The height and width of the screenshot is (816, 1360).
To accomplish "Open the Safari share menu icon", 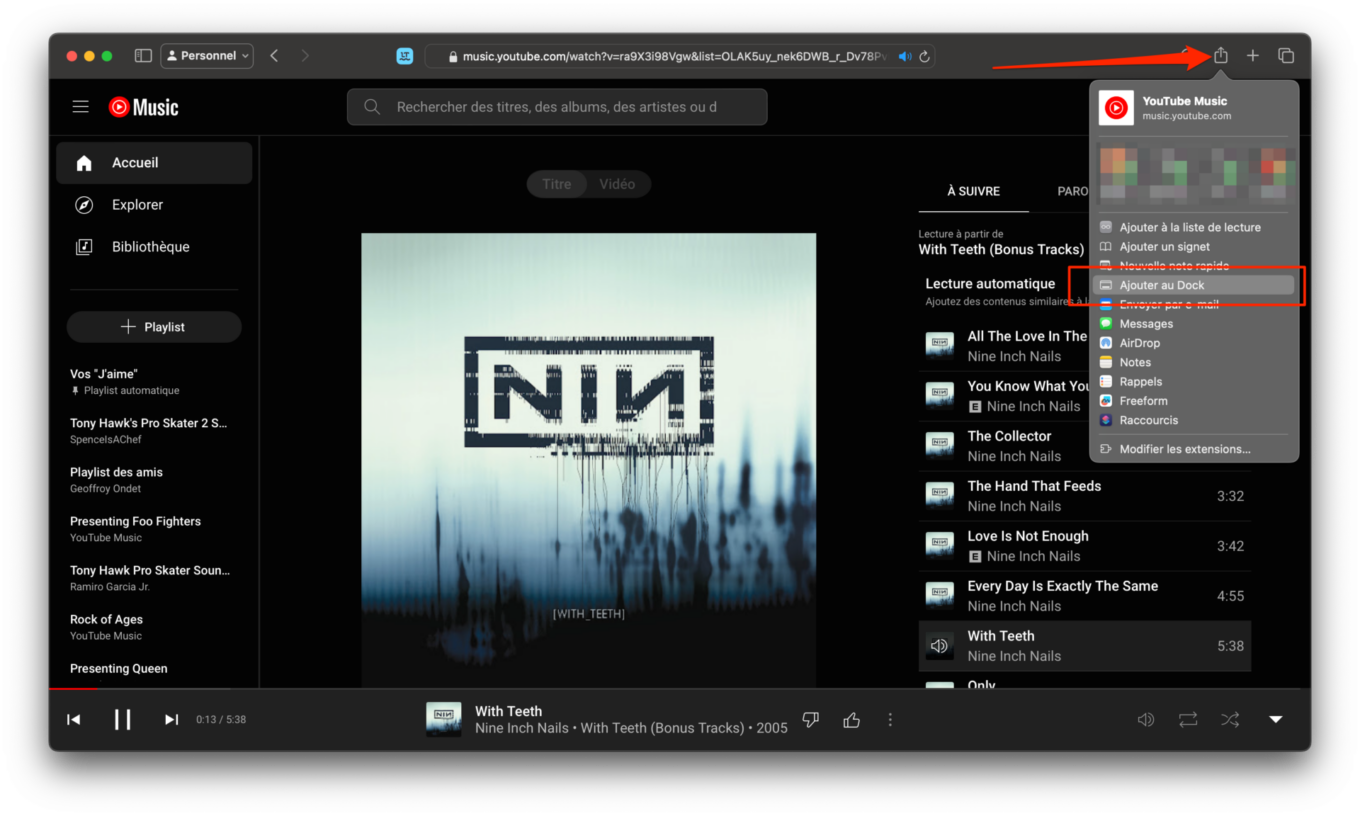I will point(1220,56).
